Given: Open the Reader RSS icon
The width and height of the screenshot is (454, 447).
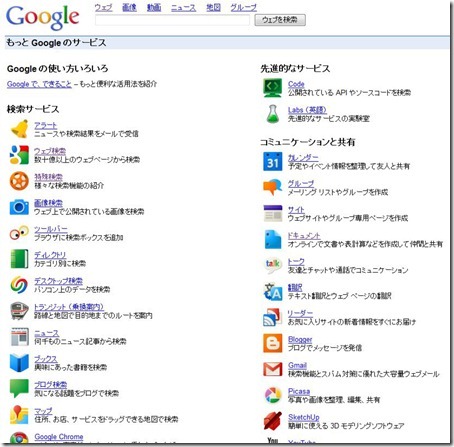Looking at the screenshot, I should (x=273, y=318).
